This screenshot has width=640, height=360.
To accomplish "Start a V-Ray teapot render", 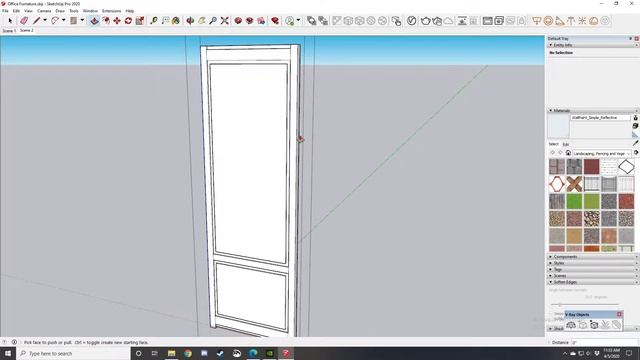I will click(x=425, y=20).
